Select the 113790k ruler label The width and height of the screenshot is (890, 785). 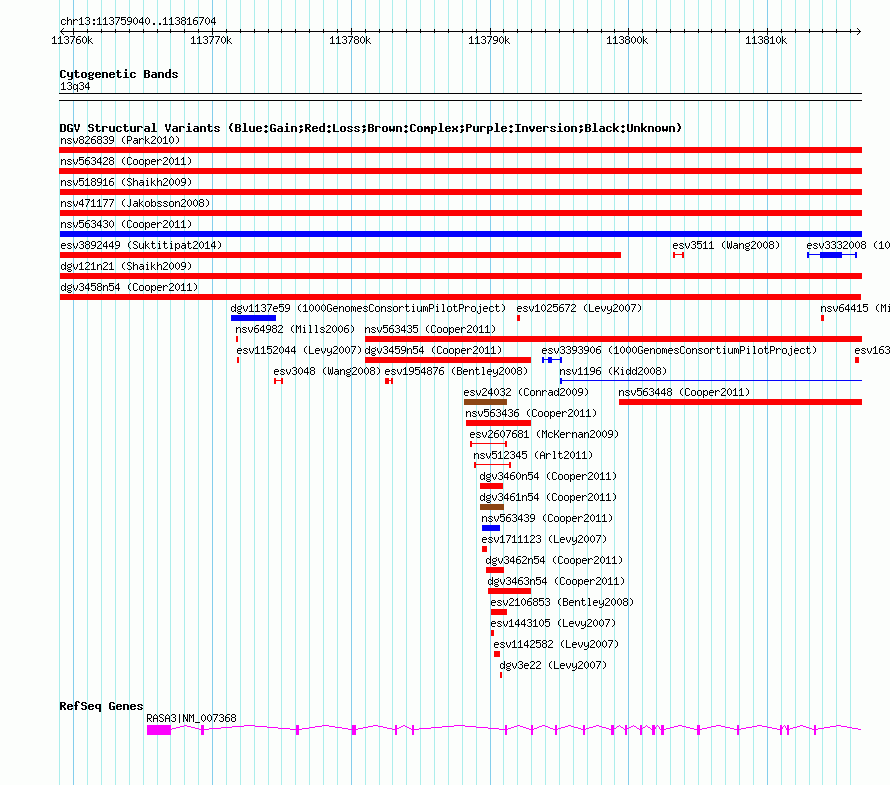pos(489,40)
